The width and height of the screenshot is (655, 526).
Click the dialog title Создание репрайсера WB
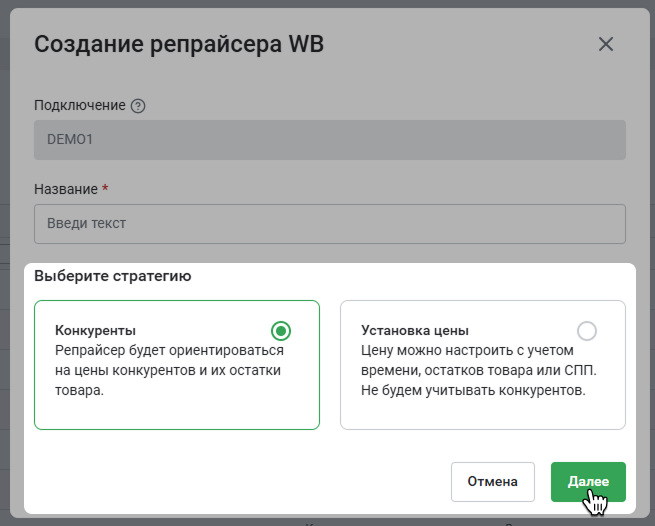[179, 44]
